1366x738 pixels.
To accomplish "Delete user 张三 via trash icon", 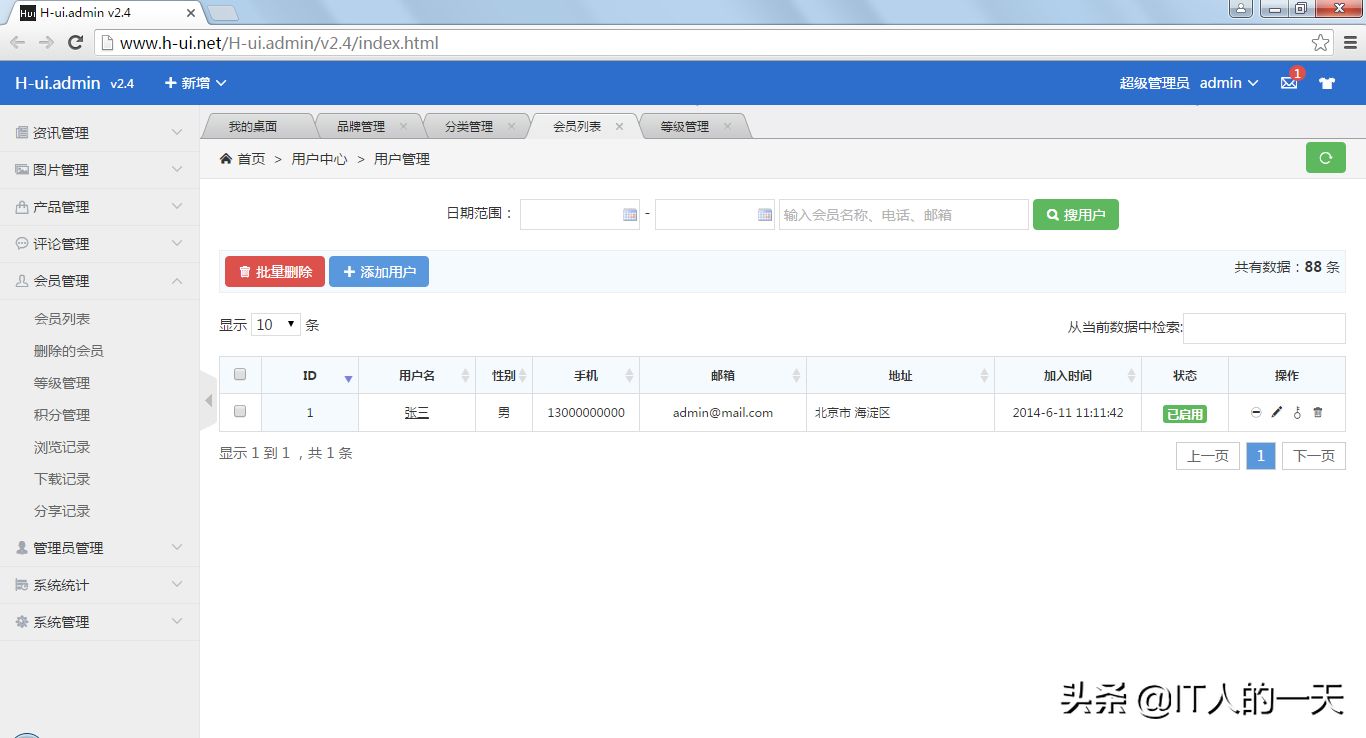I will [x=1318, y=412].
